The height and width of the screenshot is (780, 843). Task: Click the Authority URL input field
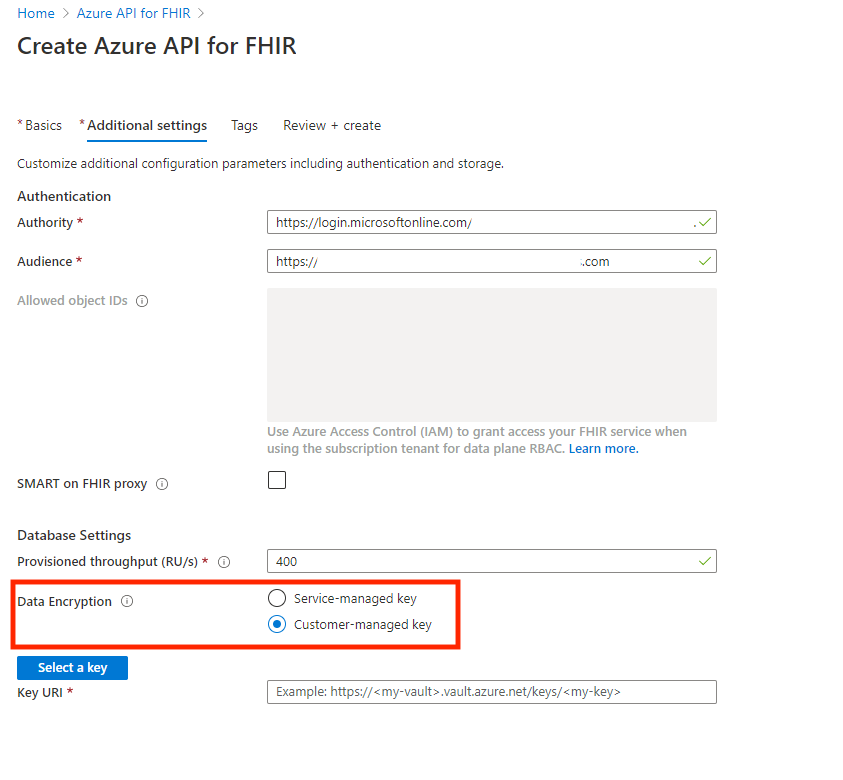click(480, 223)
